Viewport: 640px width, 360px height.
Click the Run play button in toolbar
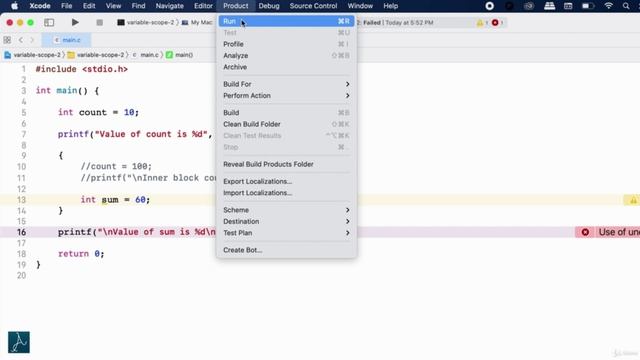pyautogui.click(x=75, y=22)
